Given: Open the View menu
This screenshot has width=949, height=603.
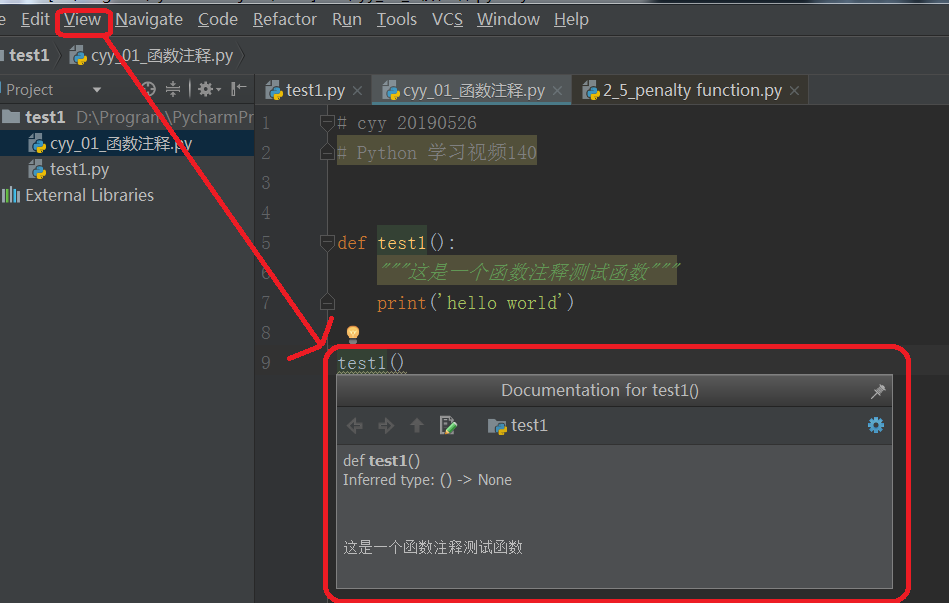Looking at the screenshot, I should point(82,19).
